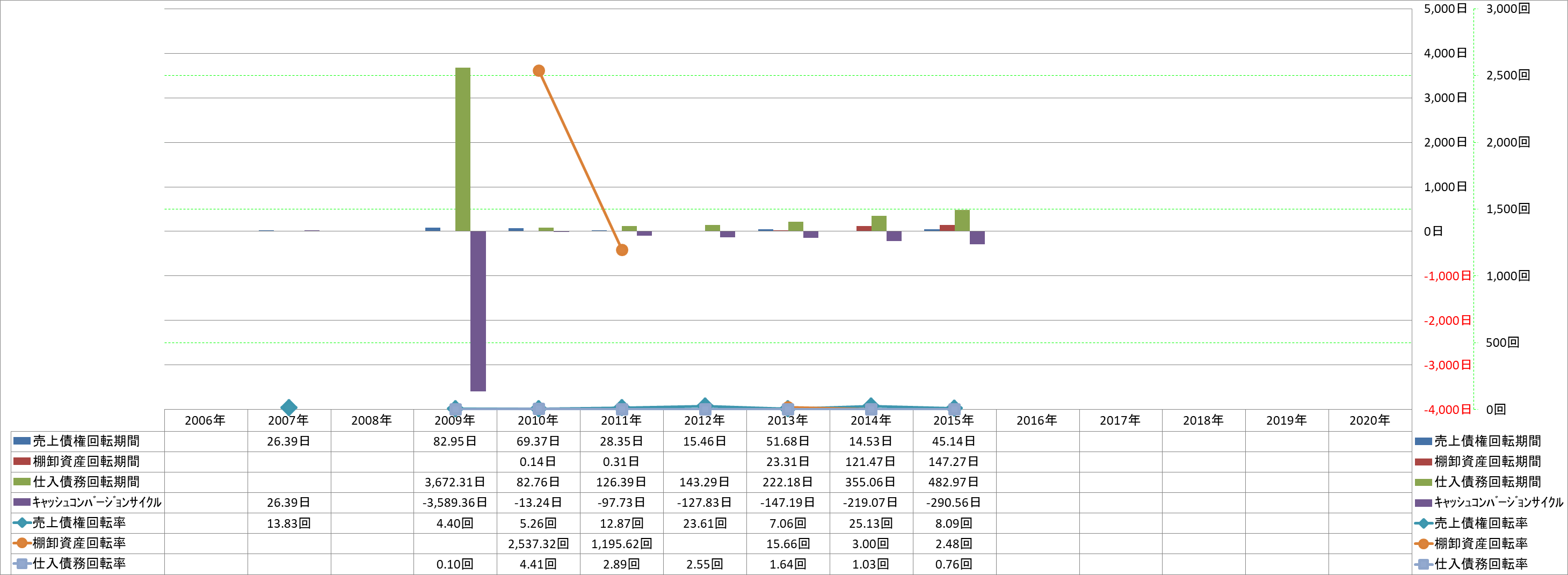Click キャッシュコンバージョンサイクル label in the right legend
The height and width of the screenshot is (575, 1568).
pyautogui.click(x=1499, y=502)
